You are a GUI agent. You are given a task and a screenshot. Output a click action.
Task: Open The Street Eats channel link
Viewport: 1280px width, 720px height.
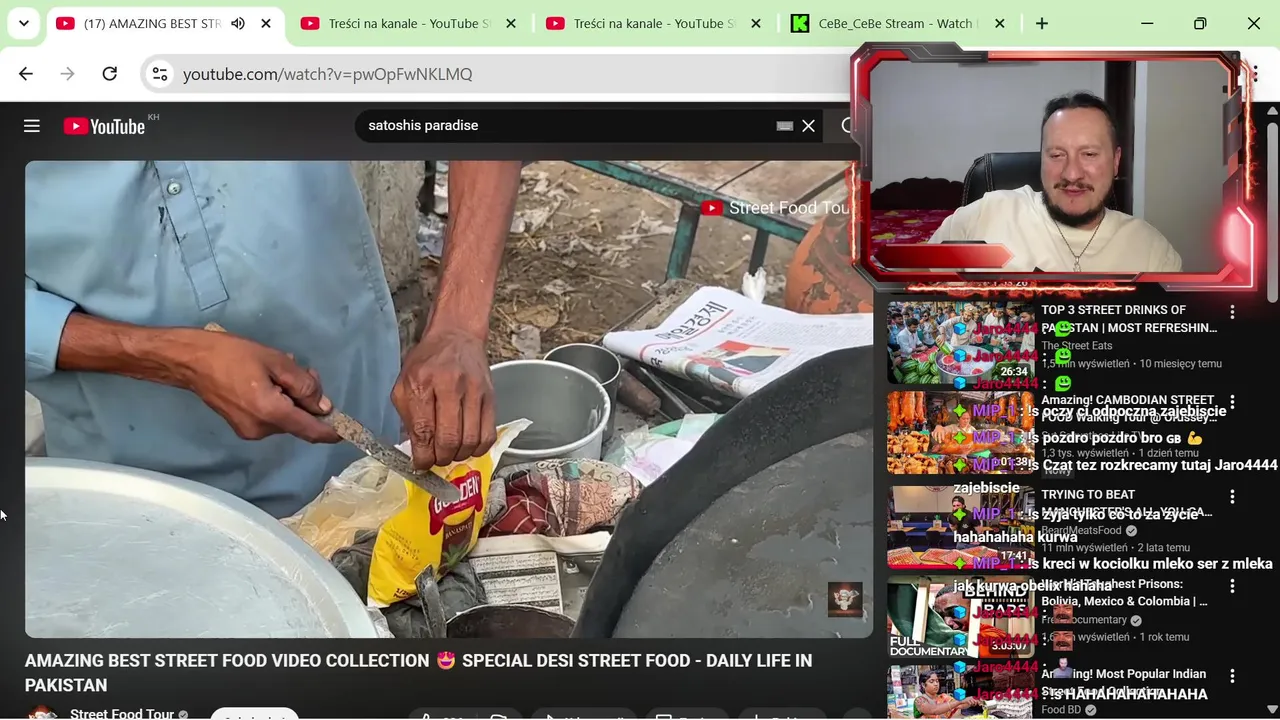click(1077, 346)
